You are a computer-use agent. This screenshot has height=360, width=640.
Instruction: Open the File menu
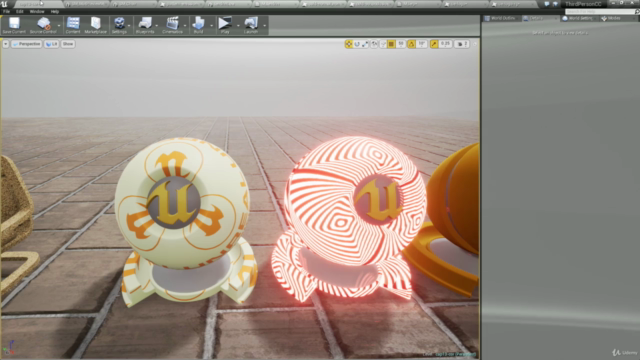click(x=7, y=12)
